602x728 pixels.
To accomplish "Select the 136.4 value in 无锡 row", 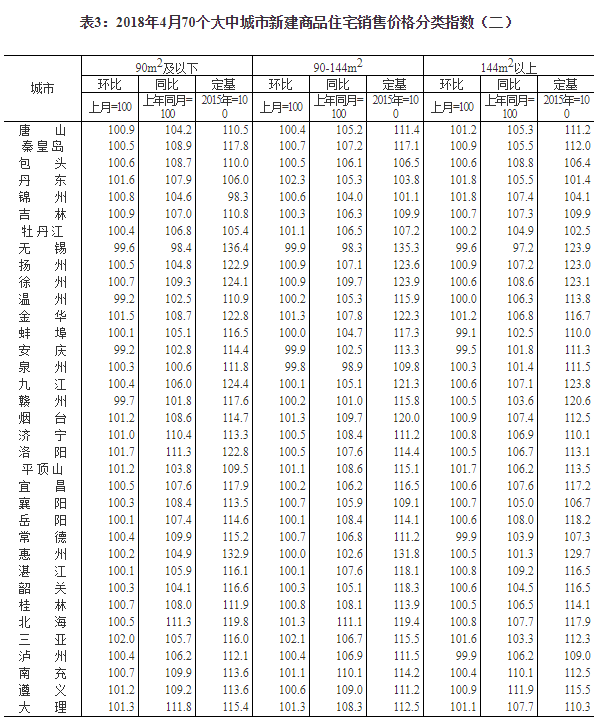I will tap(234, 247).
